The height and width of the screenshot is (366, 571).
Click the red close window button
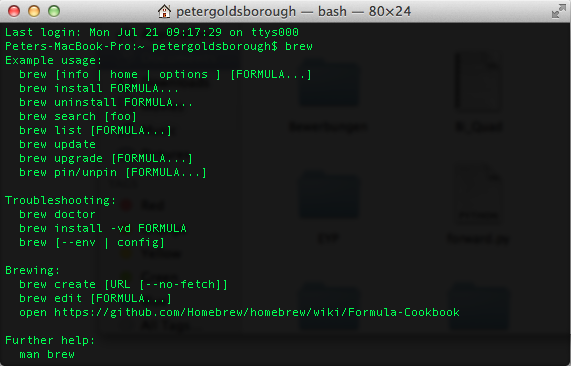pyautogui.click(x=14, y=11)
